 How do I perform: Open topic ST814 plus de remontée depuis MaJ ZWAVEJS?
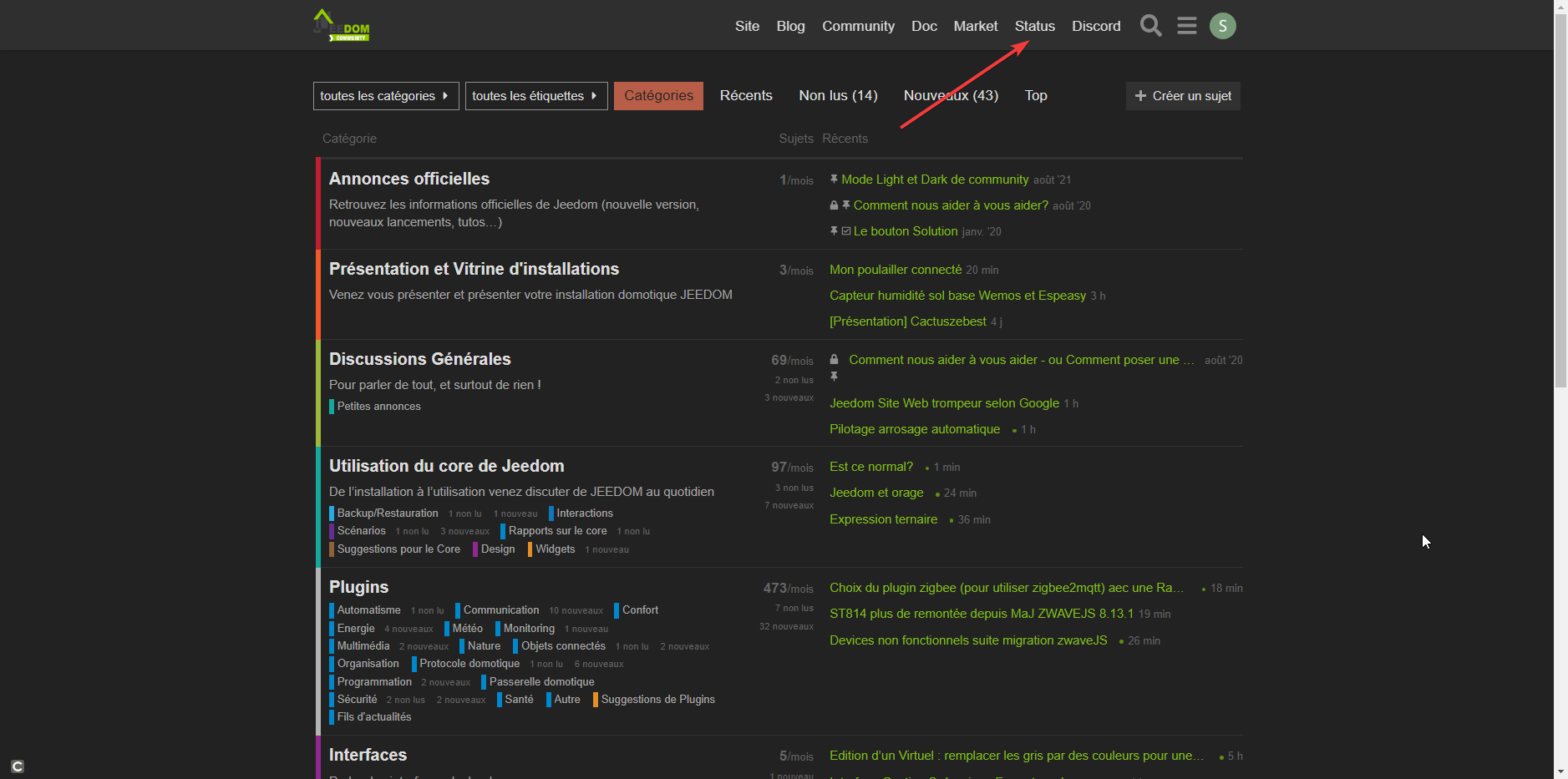click(982, 614)
